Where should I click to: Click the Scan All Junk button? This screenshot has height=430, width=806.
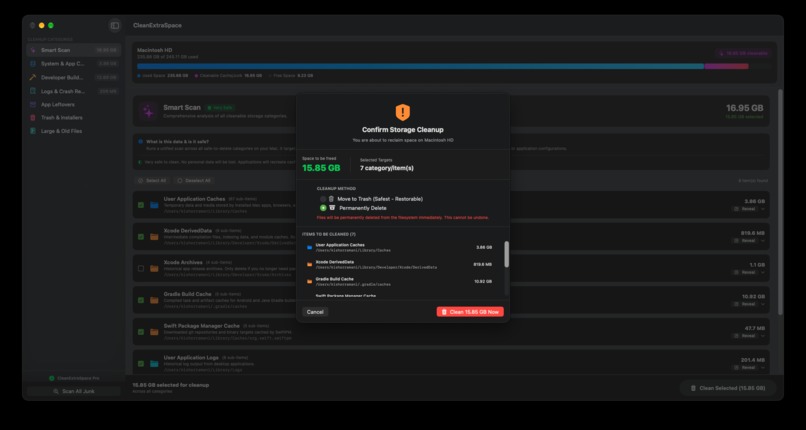point(74,391)
